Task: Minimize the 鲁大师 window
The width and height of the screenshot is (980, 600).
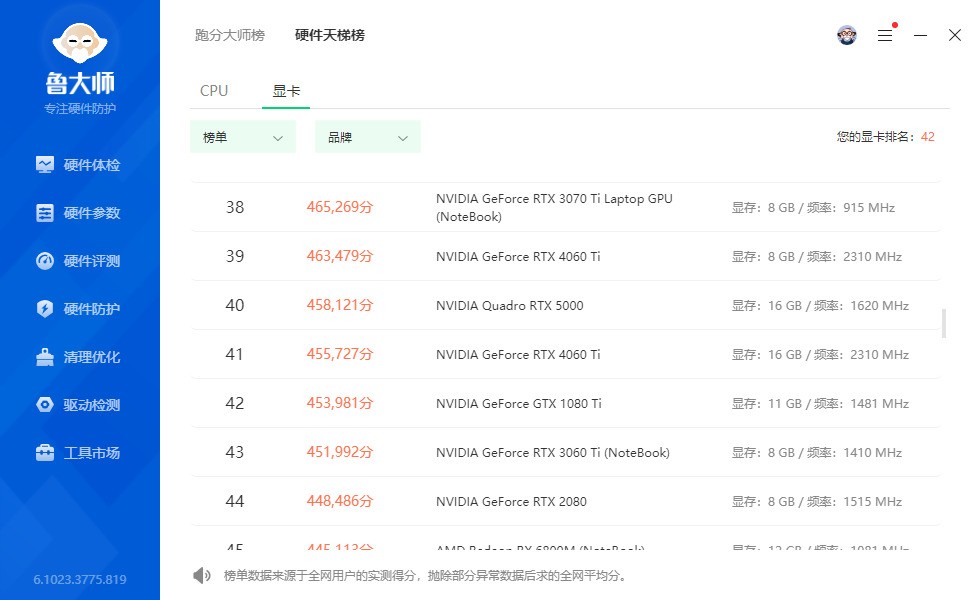Action: (920, 35)
